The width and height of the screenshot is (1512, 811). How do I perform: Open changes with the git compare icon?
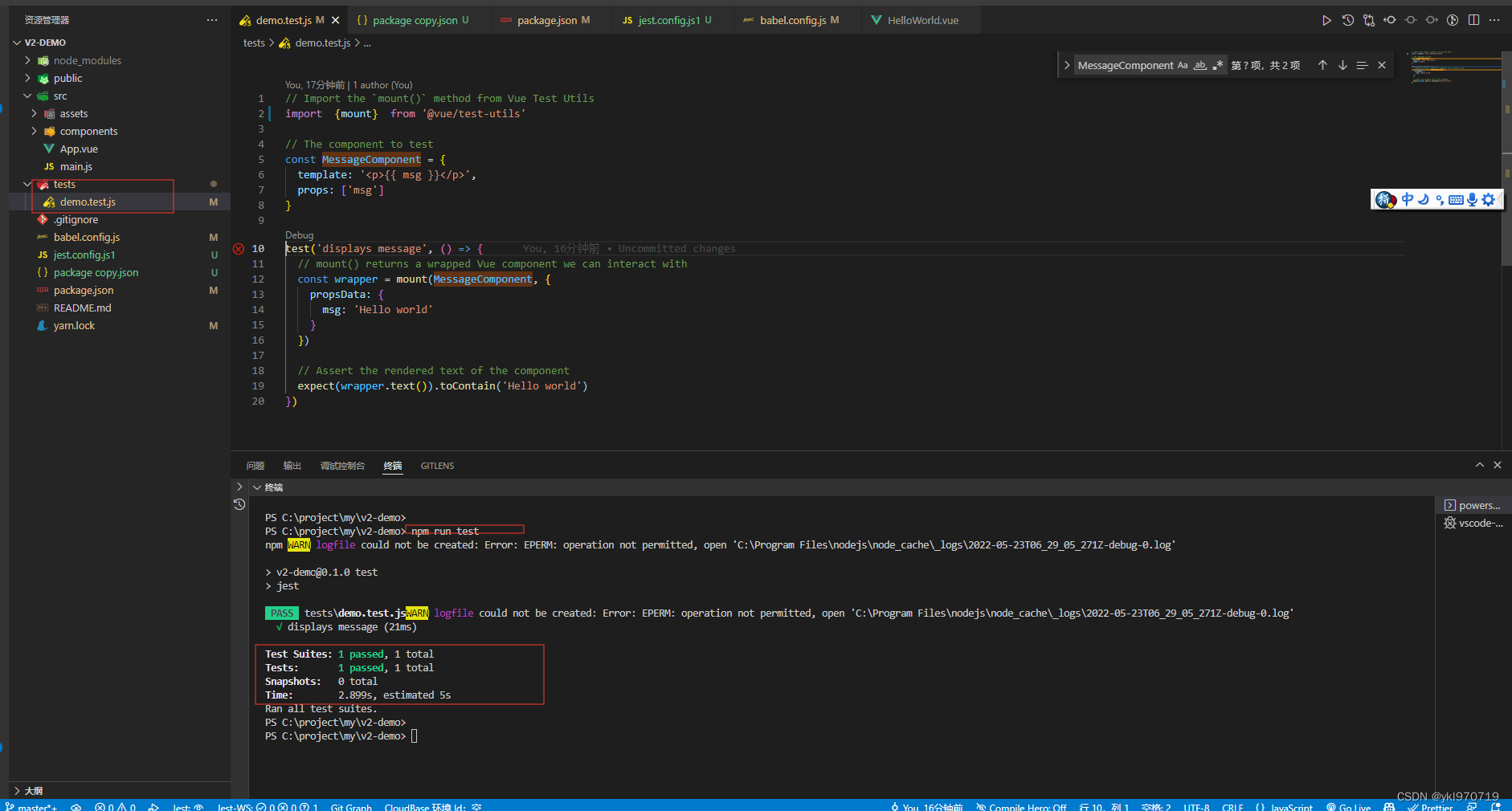[1369, 20]
